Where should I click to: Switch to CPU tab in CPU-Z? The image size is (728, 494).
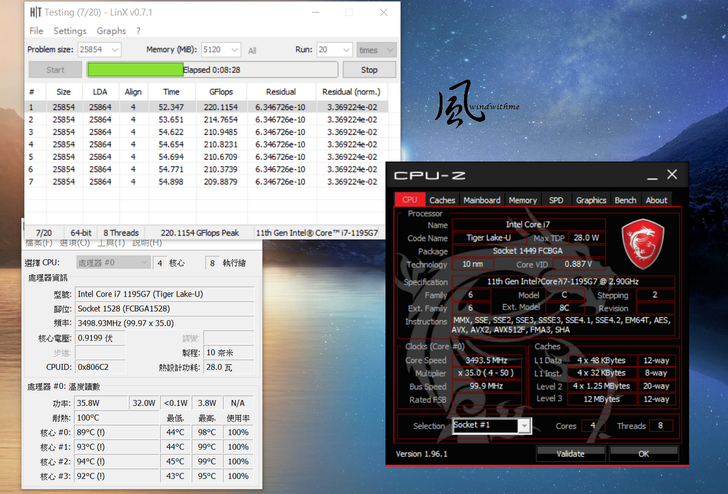click(410, 200)
